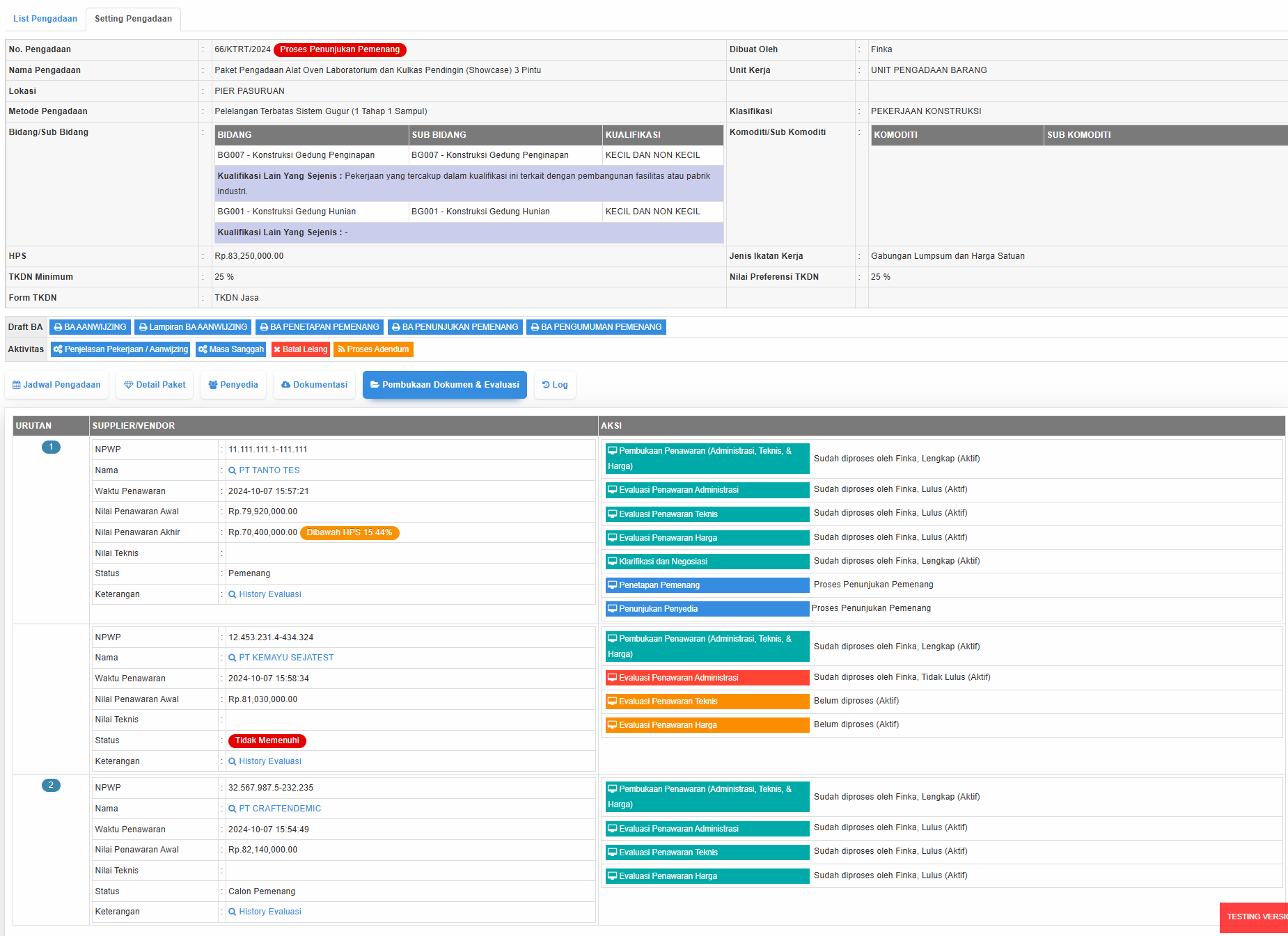1288x936 pixels.
Task: Open Lampiran BA AANWIJZING draft
Action: (x=193, y=327)
